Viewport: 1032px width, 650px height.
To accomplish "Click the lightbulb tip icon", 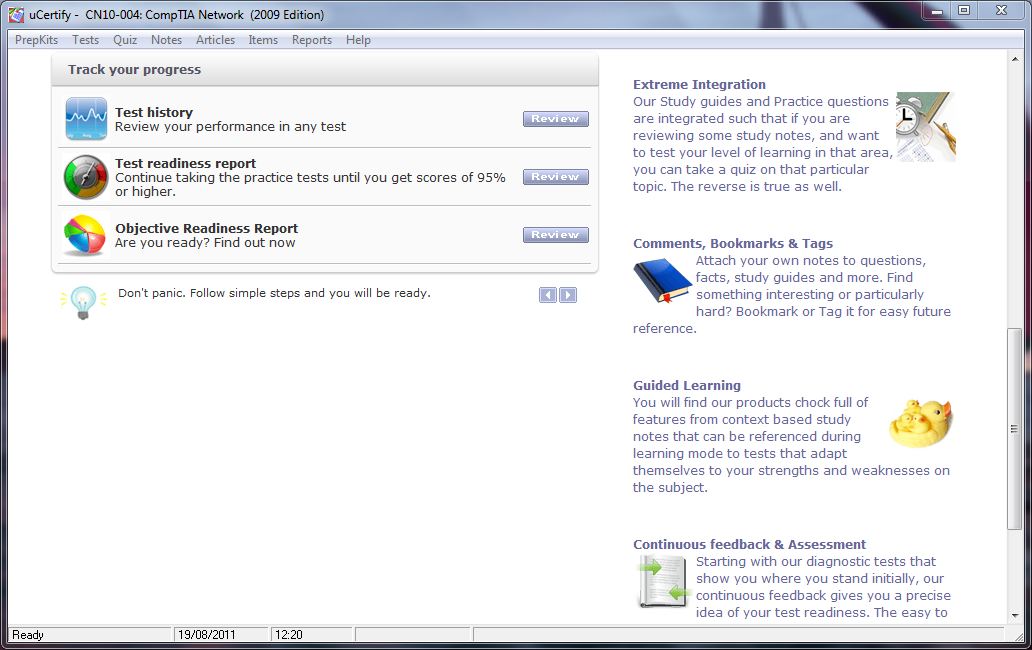I will [83, 303].
